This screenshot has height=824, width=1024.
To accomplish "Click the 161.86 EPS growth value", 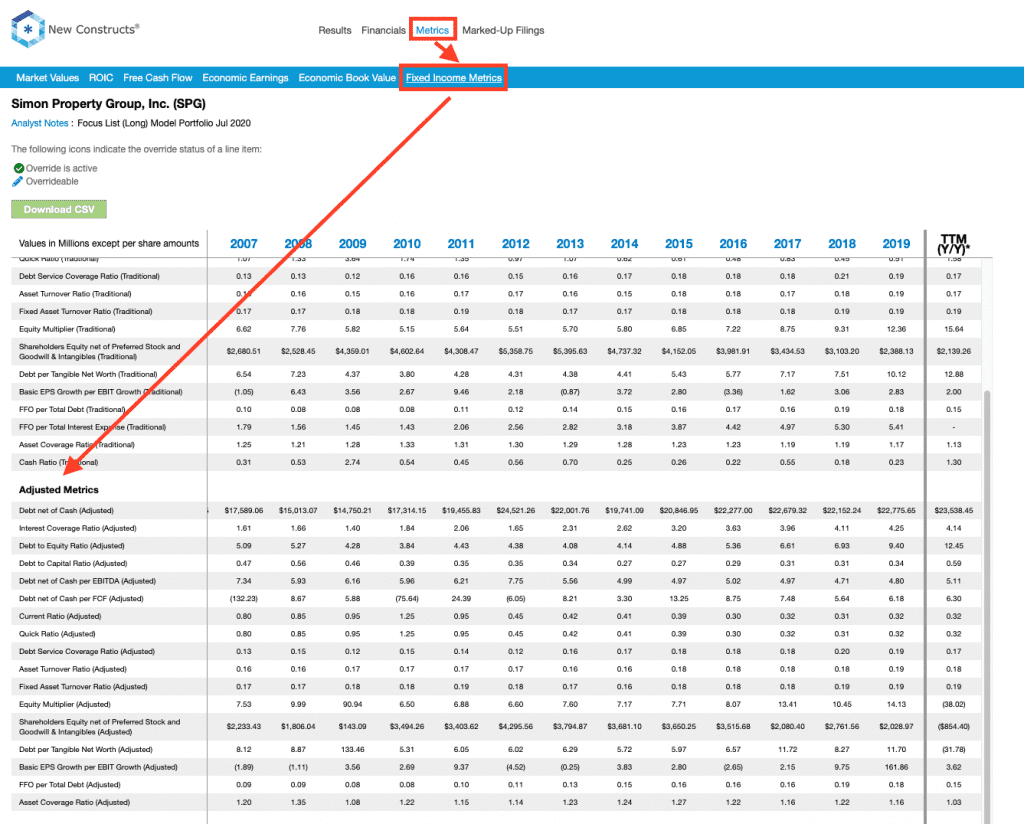I will click(x=896, y=767).
